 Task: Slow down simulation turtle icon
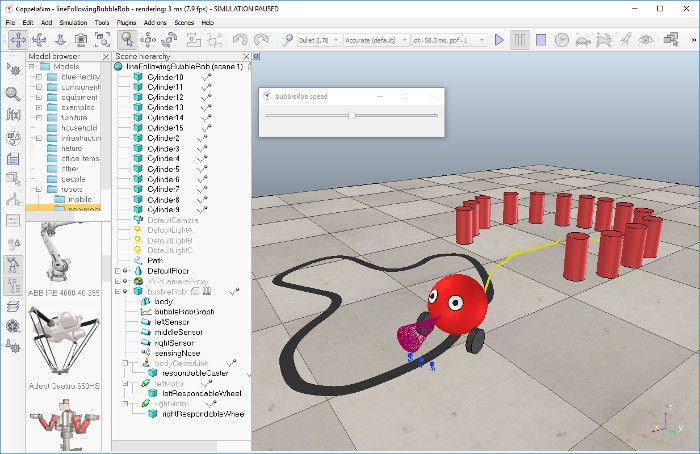[583, 40]
